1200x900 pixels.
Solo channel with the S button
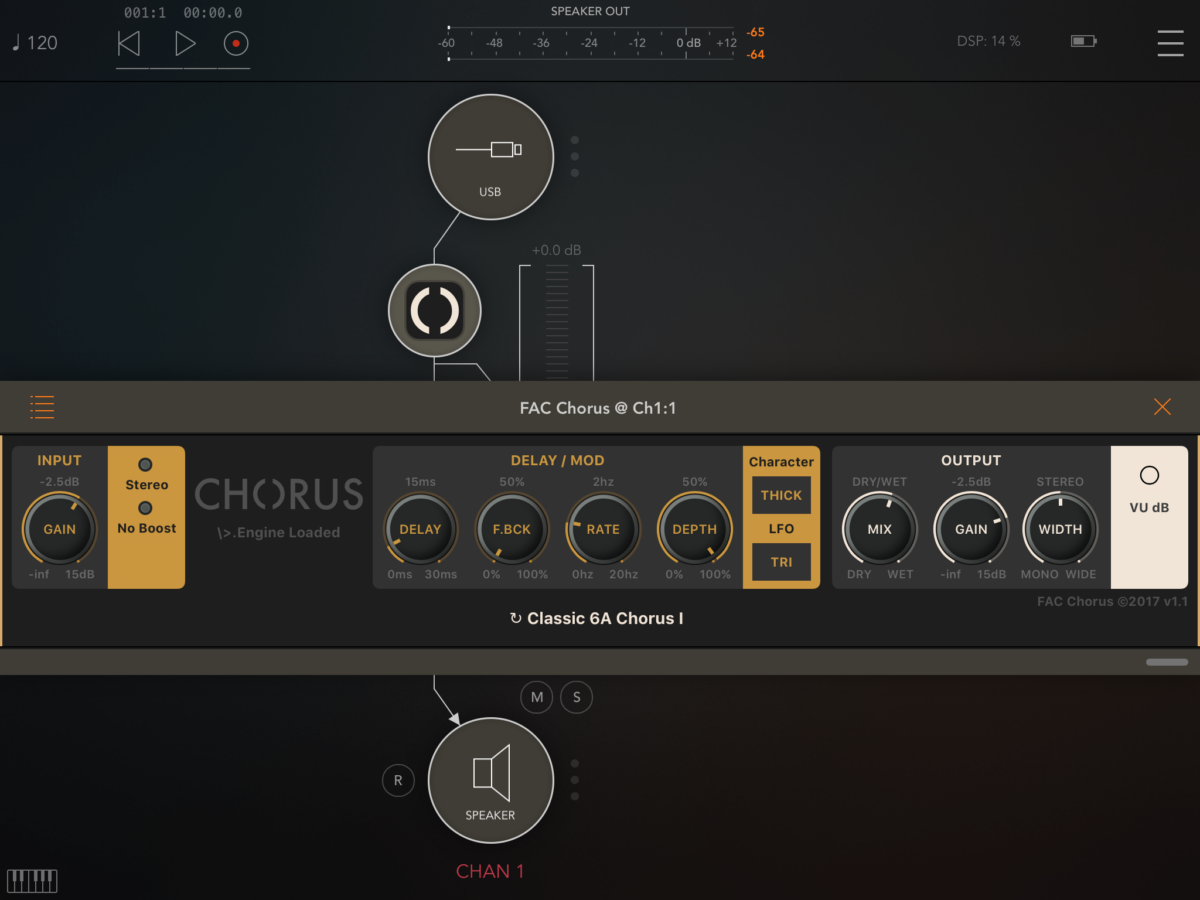(x=576, y=697)
